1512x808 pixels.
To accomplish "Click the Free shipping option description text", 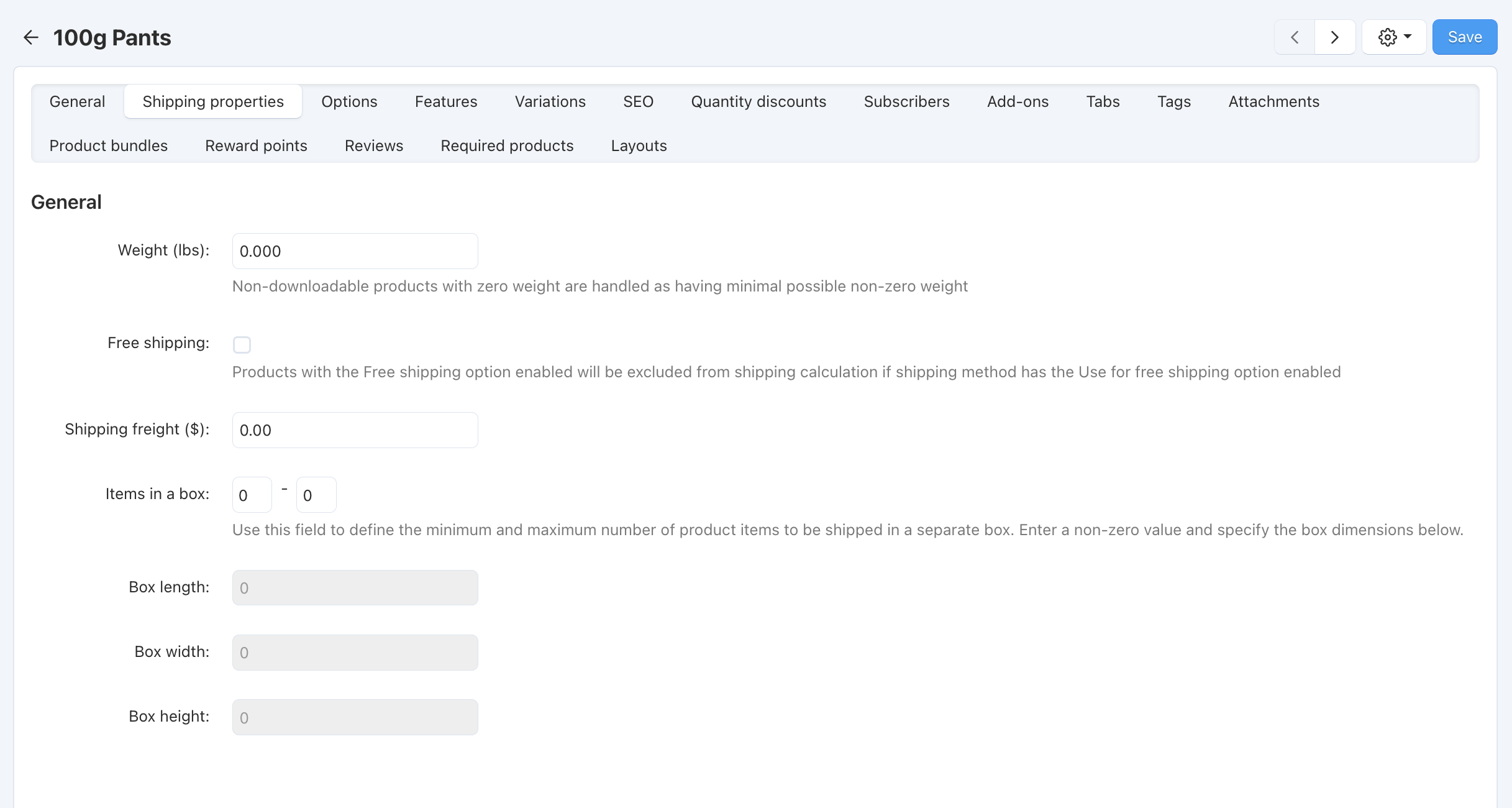I will click(x=786, y=372).
